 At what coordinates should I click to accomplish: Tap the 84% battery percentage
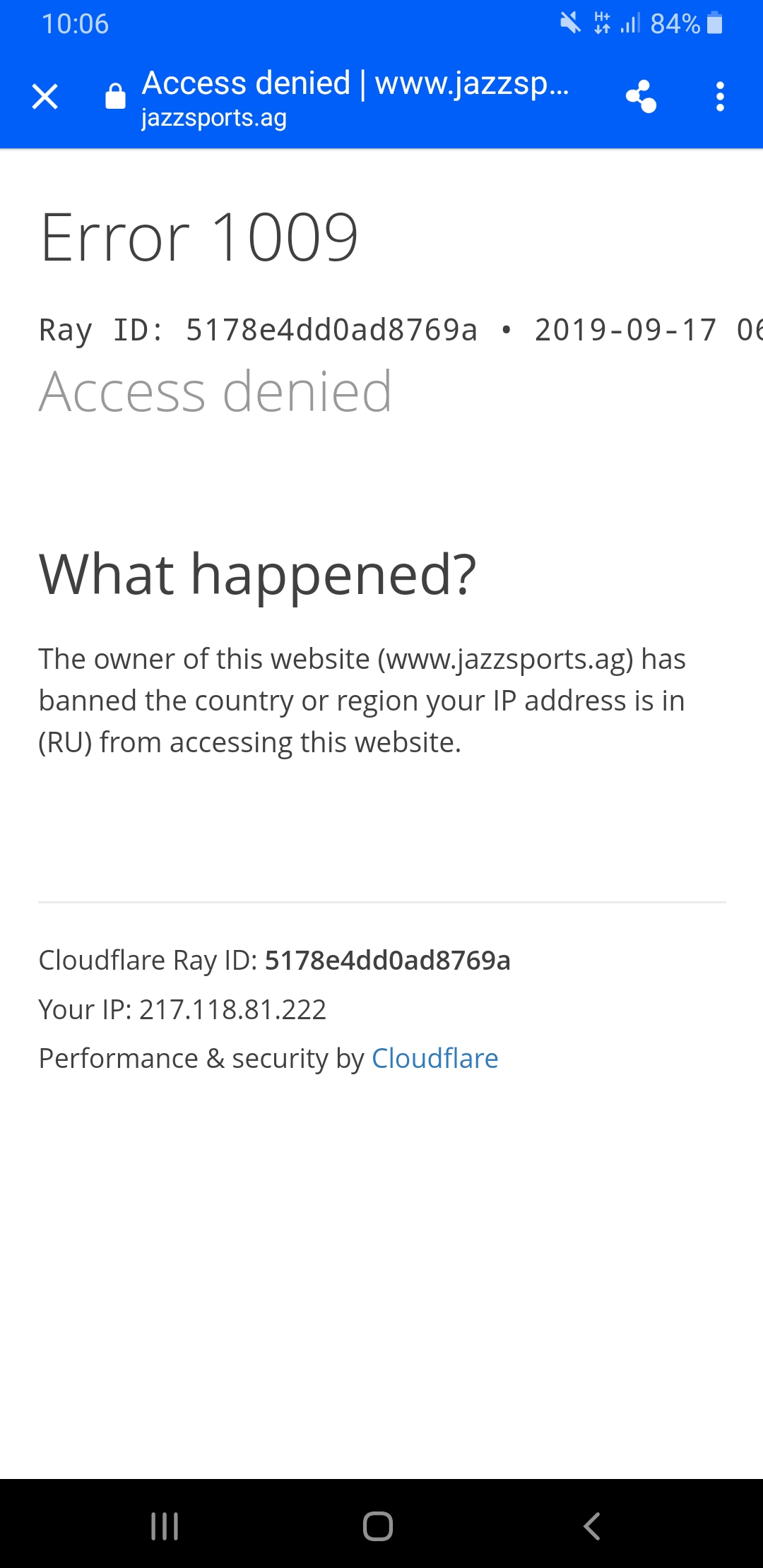[675, 24]
